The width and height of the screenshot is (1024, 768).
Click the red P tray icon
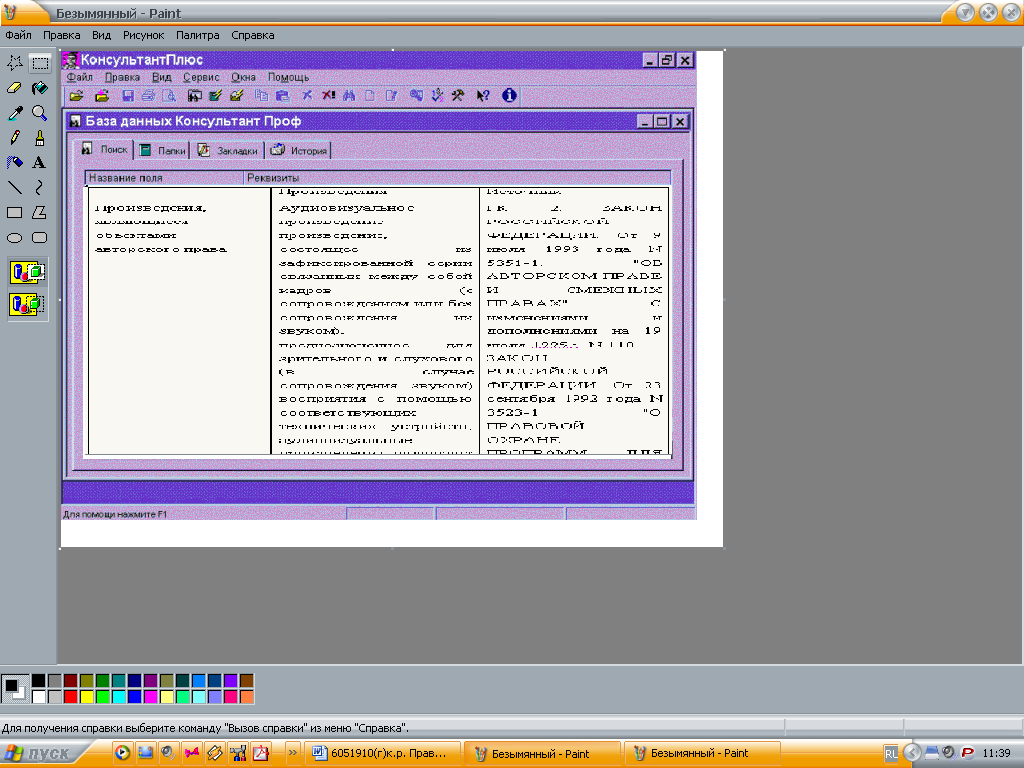pyautogui.click(x=967, y=753)
